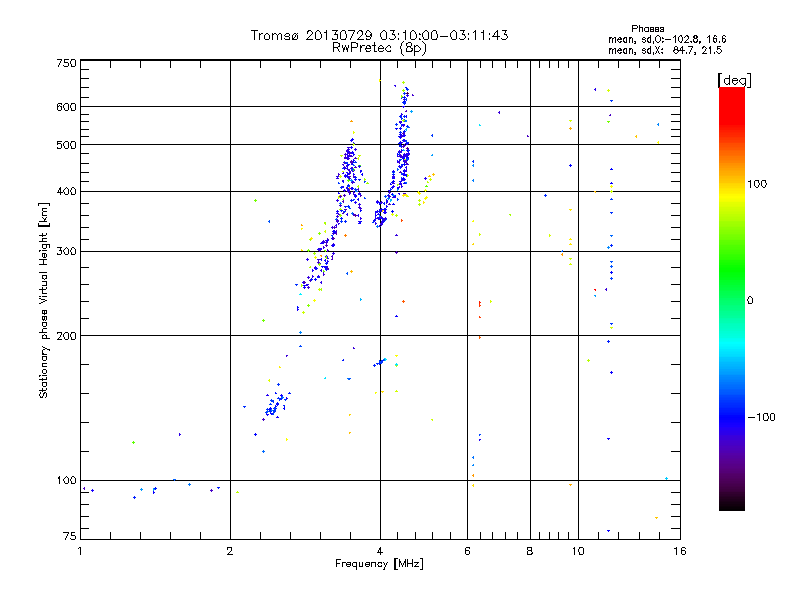Click the y-axis '600' tick label
Screen dimensions: 800x600
(66, 107)
